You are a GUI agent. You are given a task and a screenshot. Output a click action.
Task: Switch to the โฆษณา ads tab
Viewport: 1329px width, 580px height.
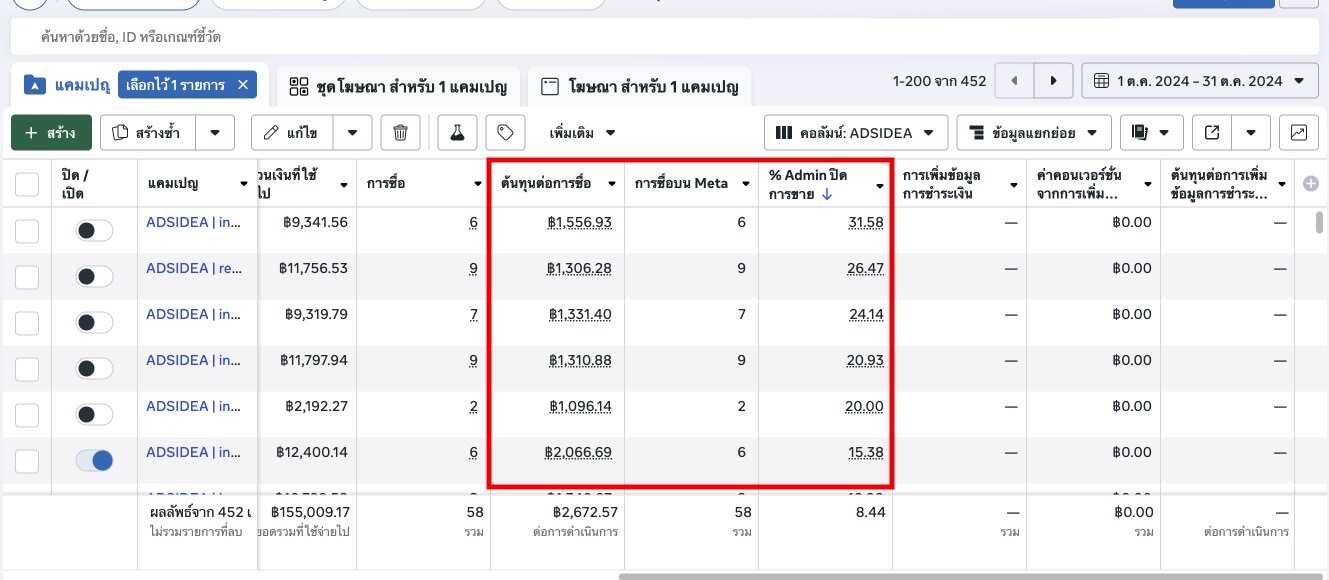point(640,86)
